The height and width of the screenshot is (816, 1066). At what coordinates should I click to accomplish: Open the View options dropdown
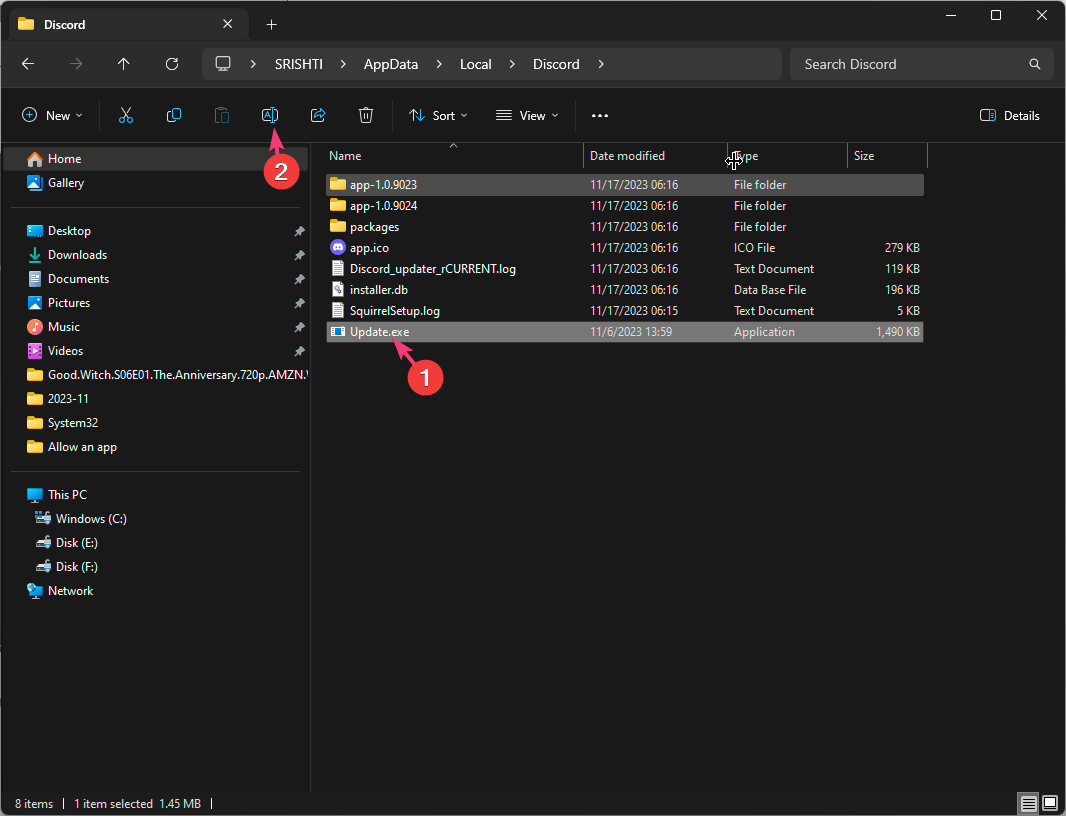[527, 115]
